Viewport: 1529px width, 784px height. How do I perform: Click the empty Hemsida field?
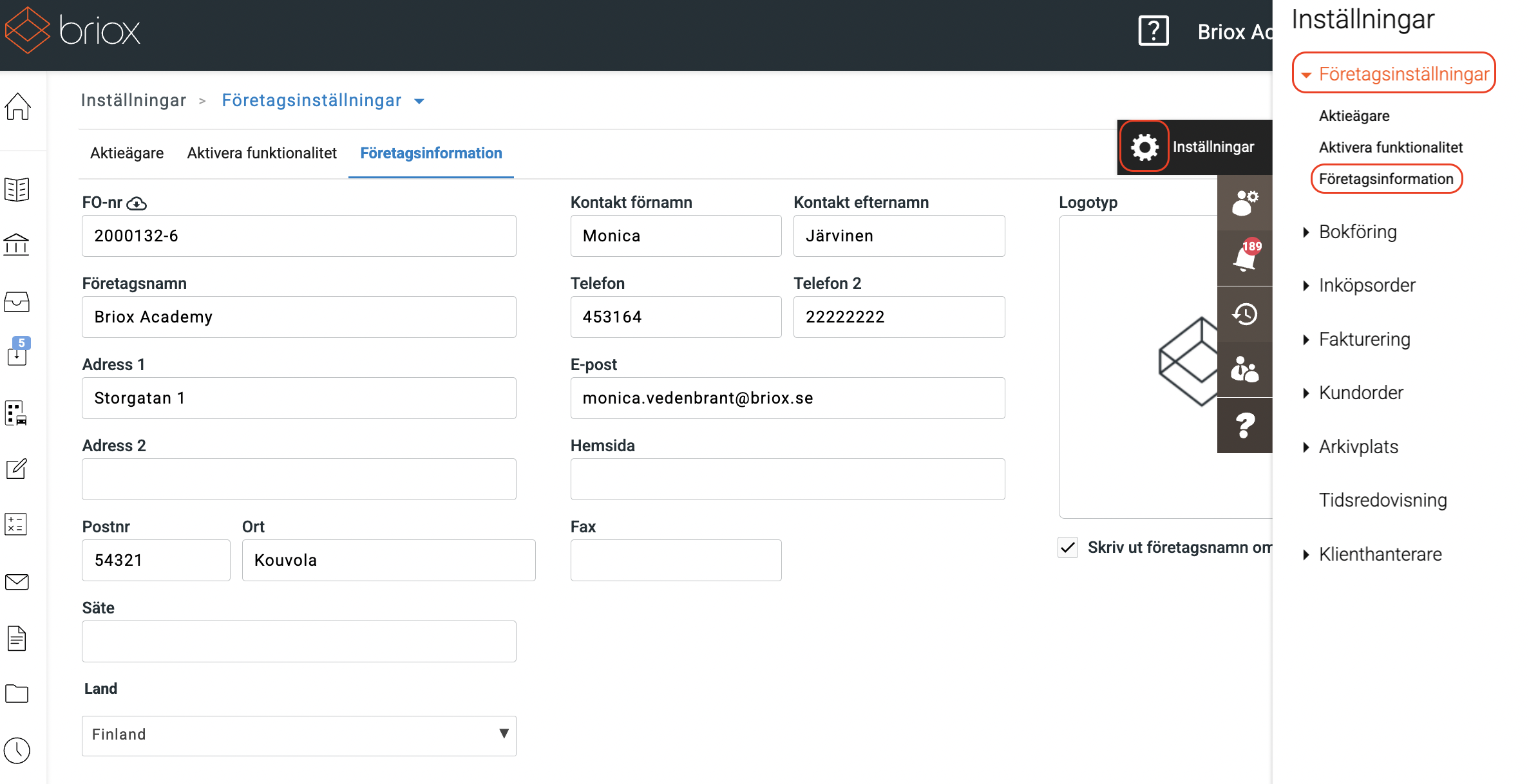788,479
